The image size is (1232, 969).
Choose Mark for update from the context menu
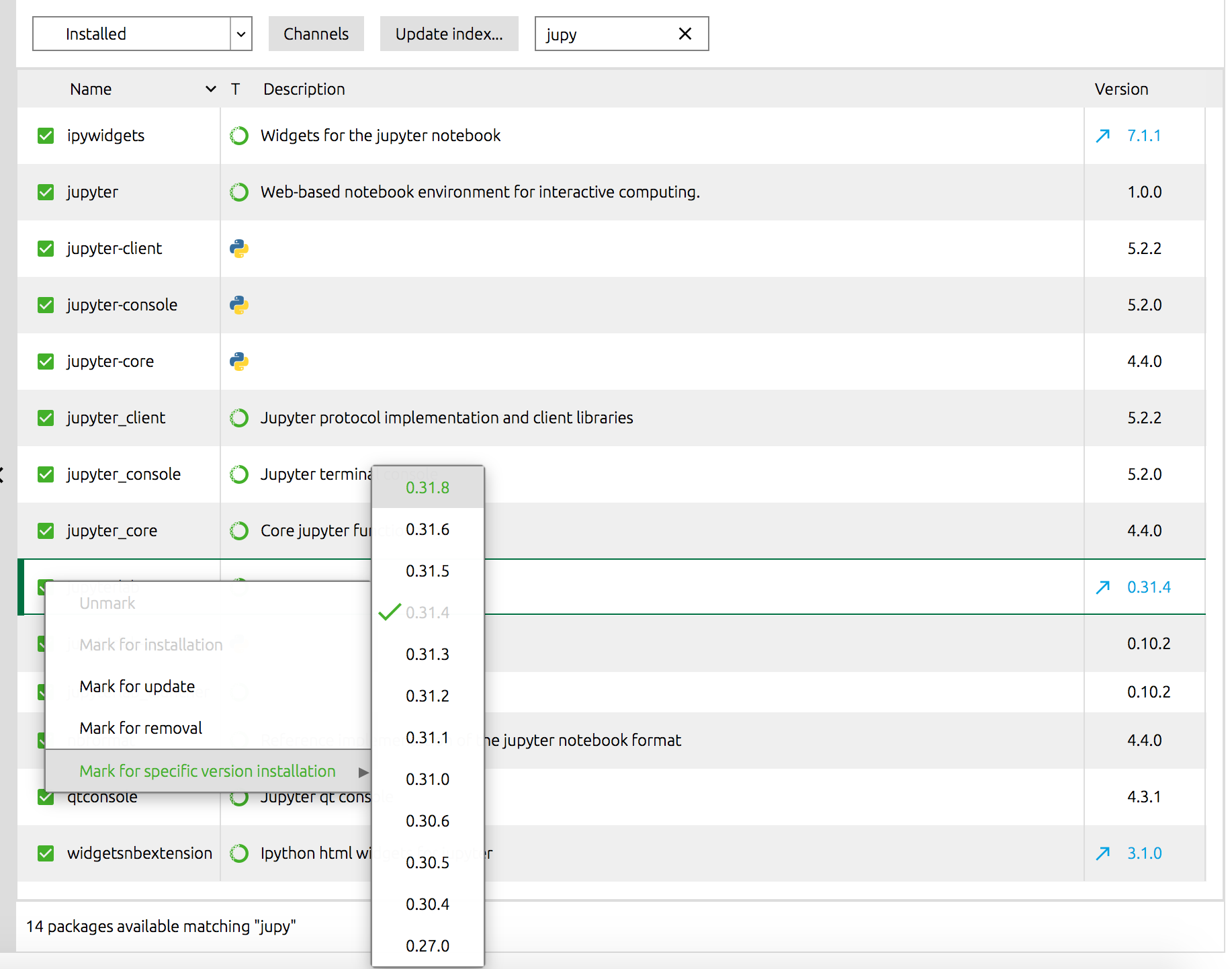[136, 686]
